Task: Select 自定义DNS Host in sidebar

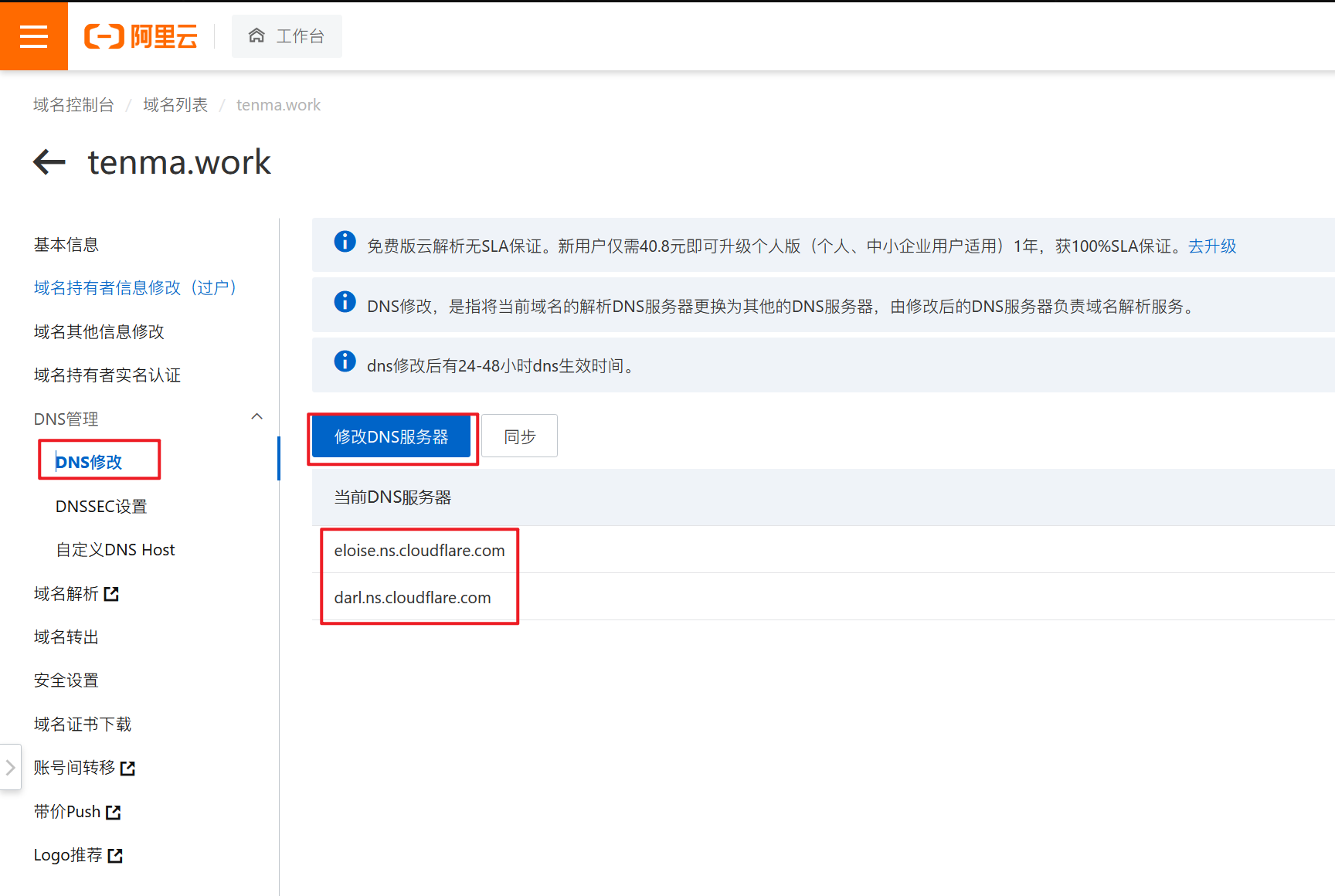Action: (115, 550)
